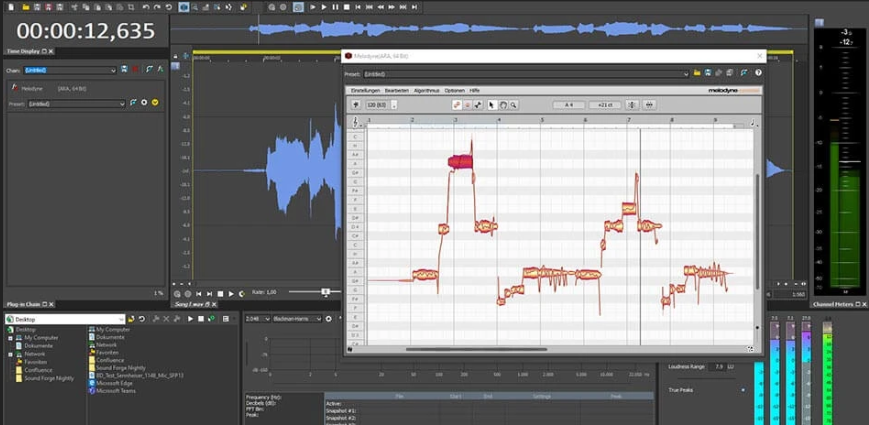Viewport: 869px width, 425px height.
Task: Click the note pitch field A 4
Action: [x=569, y=105]
